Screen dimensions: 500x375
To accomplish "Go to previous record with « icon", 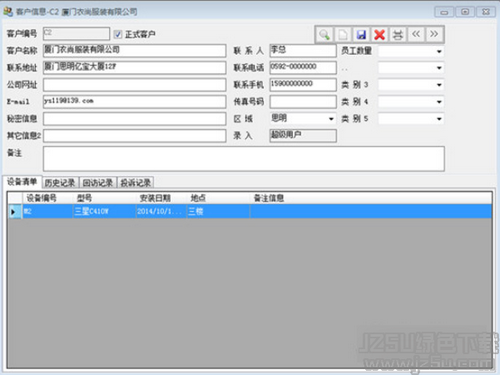I will 416,34.
